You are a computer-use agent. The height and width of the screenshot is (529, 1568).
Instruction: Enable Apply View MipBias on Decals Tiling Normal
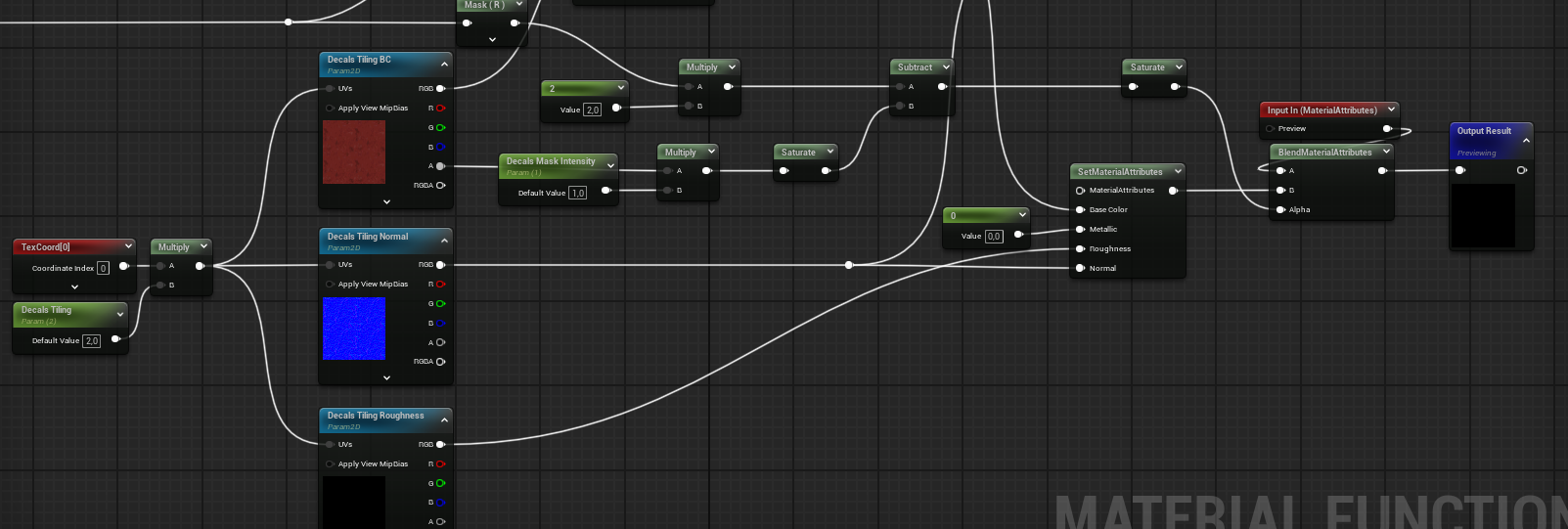click(330, 285)
